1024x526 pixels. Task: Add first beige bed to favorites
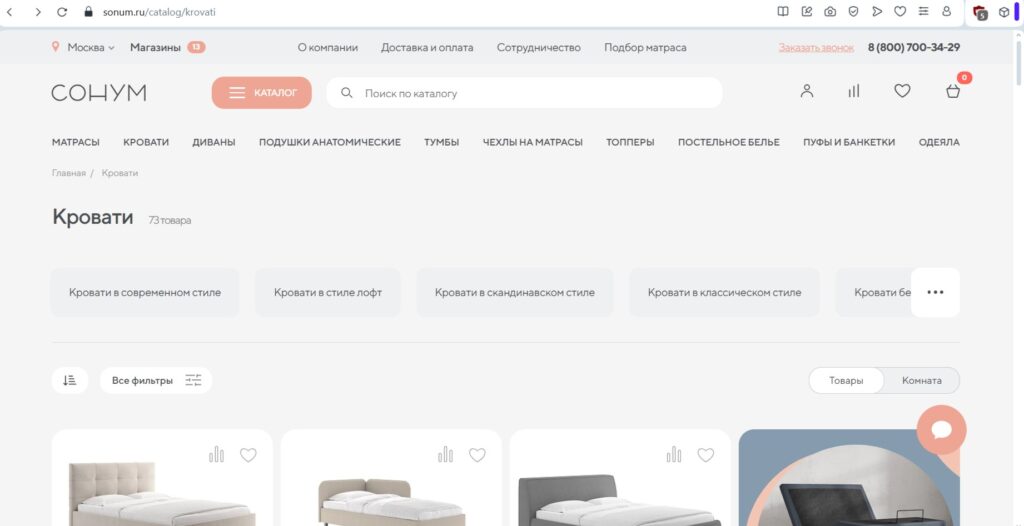click(248, 455)
